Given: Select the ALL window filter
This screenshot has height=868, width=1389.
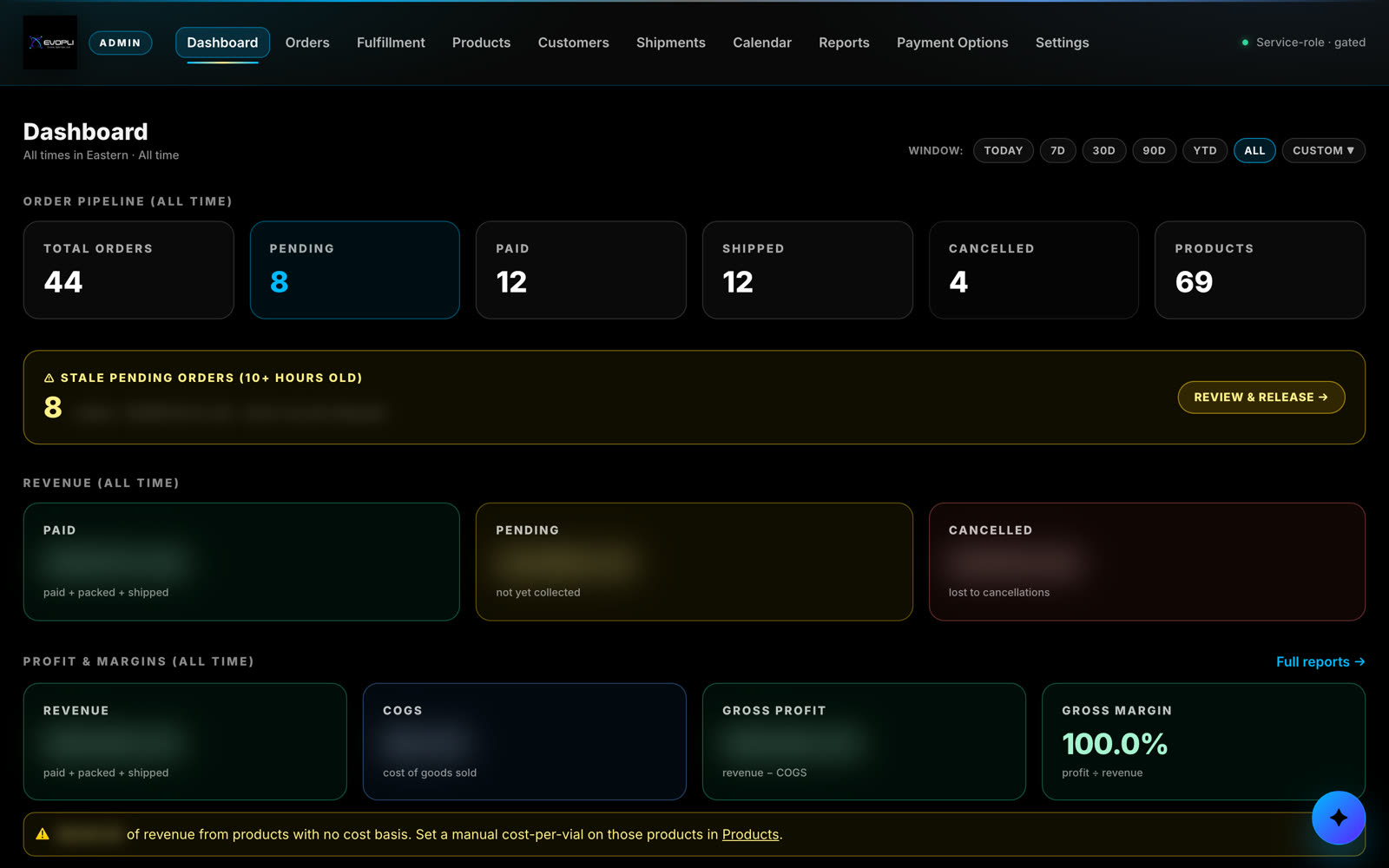Looking at the screenshot, I should coord(1254,150).
